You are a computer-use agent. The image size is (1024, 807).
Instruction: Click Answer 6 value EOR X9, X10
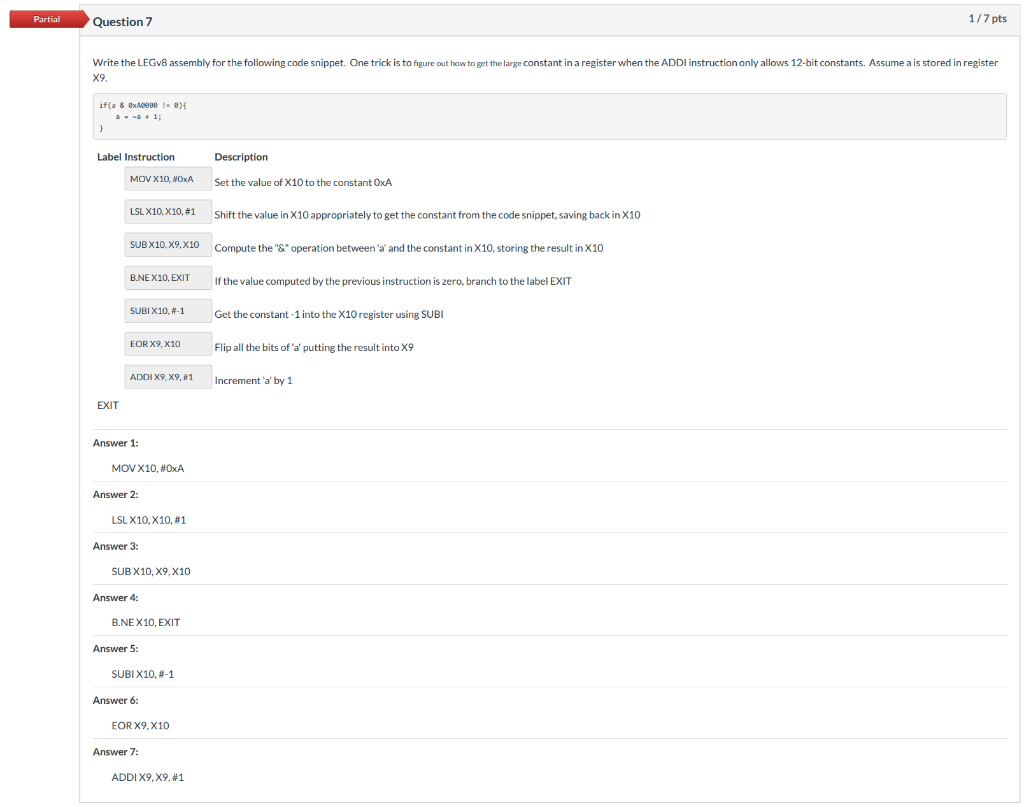[140, 726]
